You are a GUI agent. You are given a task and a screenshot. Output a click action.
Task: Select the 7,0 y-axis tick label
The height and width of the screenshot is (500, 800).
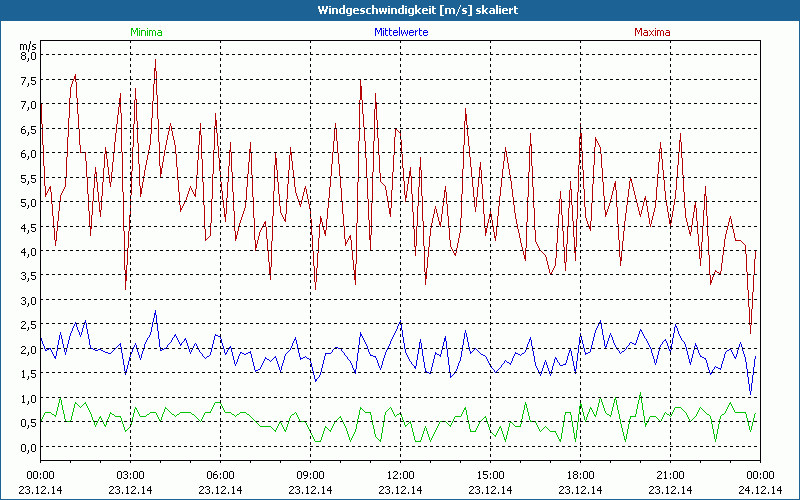28,105
